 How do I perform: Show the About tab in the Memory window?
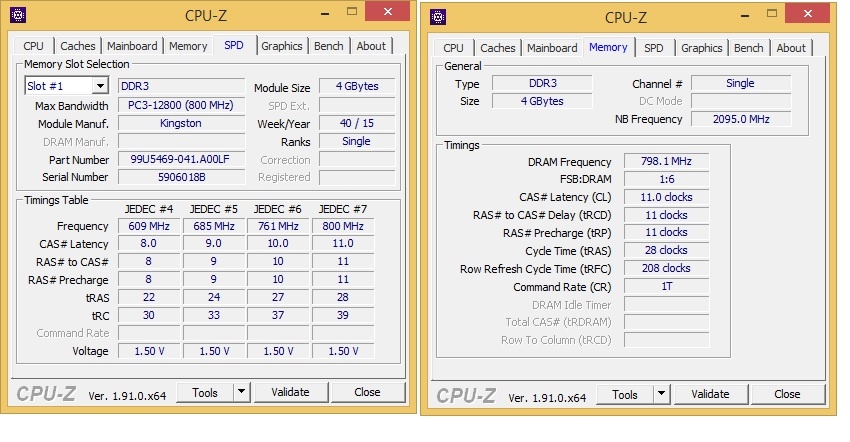[x=791, y=48]
